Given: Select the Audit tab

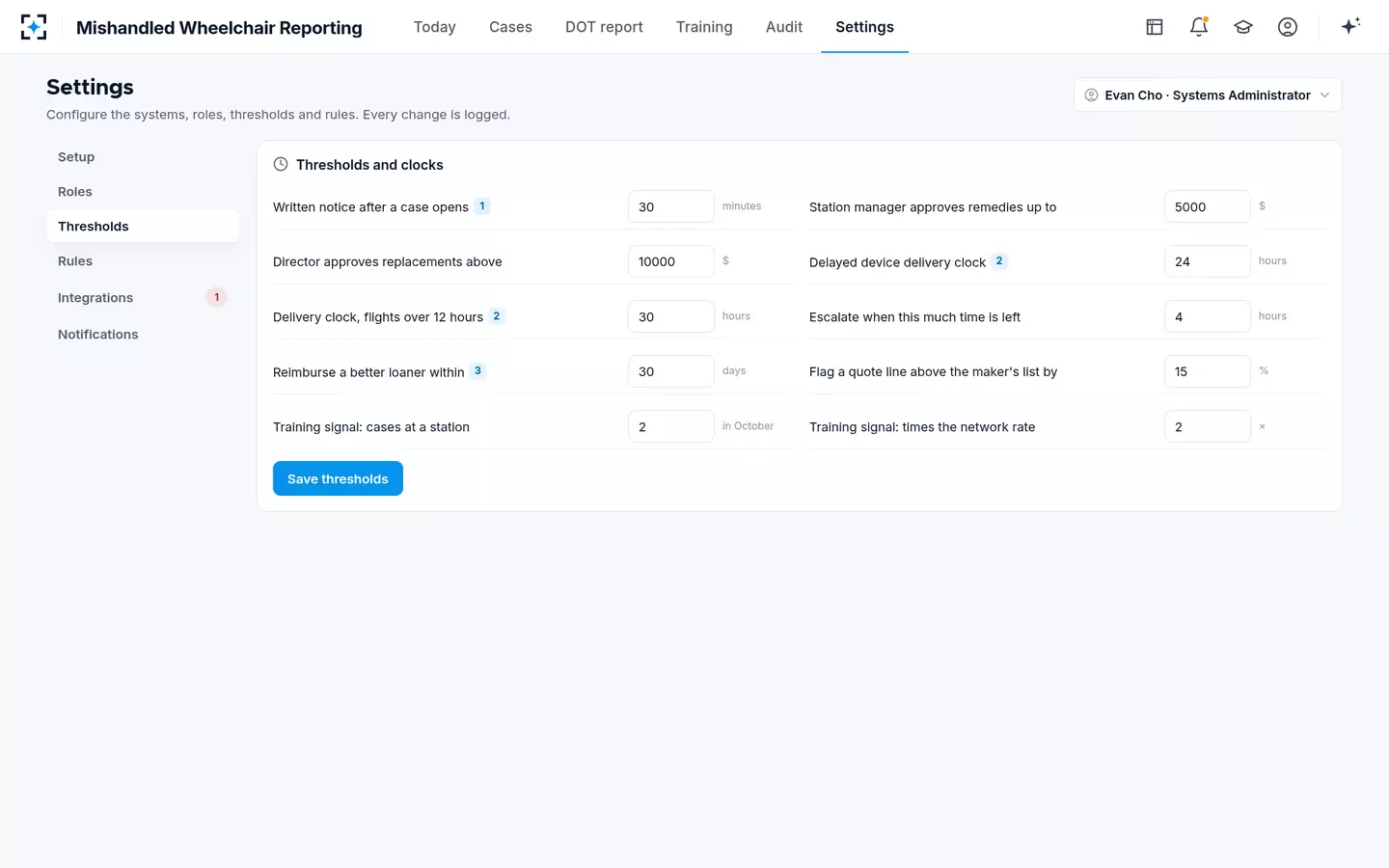Looking at the screenshot, I should (784, 27).
